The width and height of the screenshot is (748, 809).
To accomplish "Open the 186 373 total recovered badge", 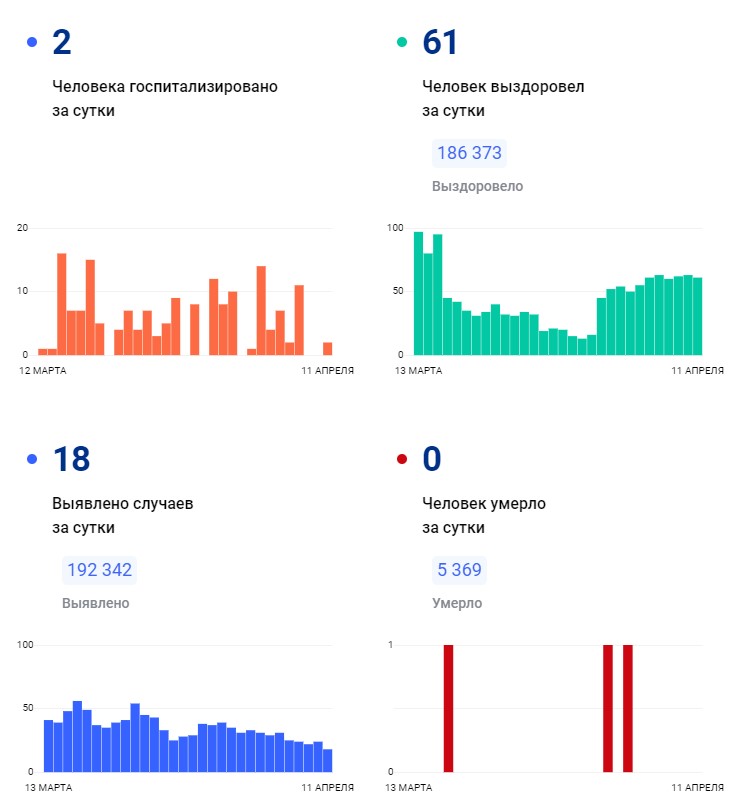I will pyautogui.click(x=470, y=153).
